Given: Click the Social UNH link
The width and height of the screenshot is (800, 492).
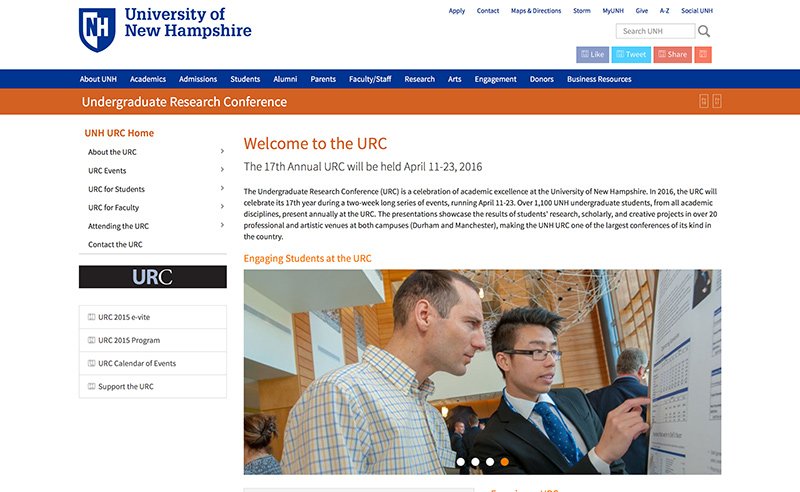Looking at the screenshot, I should point(696,11).
